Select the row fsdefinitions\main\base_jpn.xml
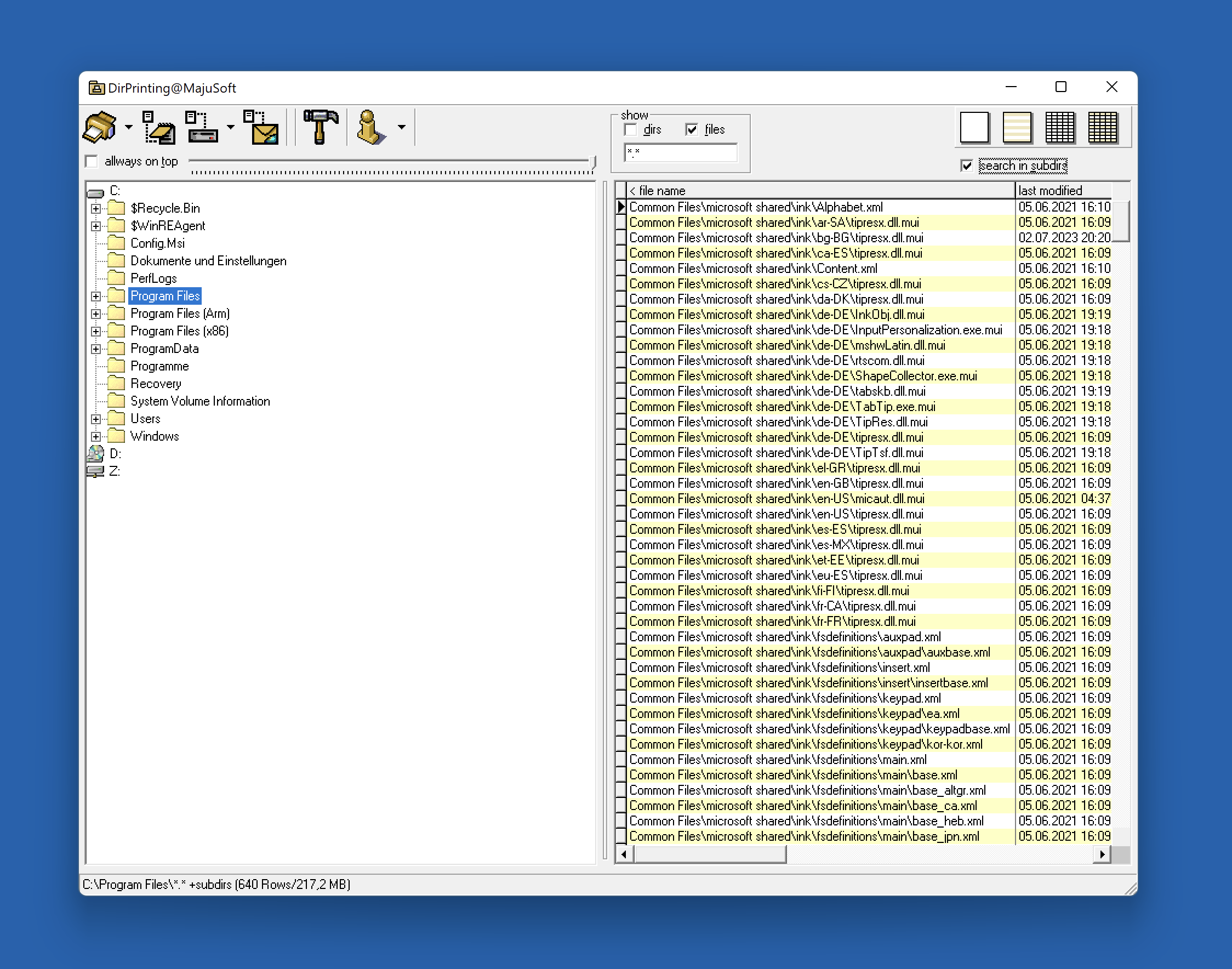 [820, 836]
